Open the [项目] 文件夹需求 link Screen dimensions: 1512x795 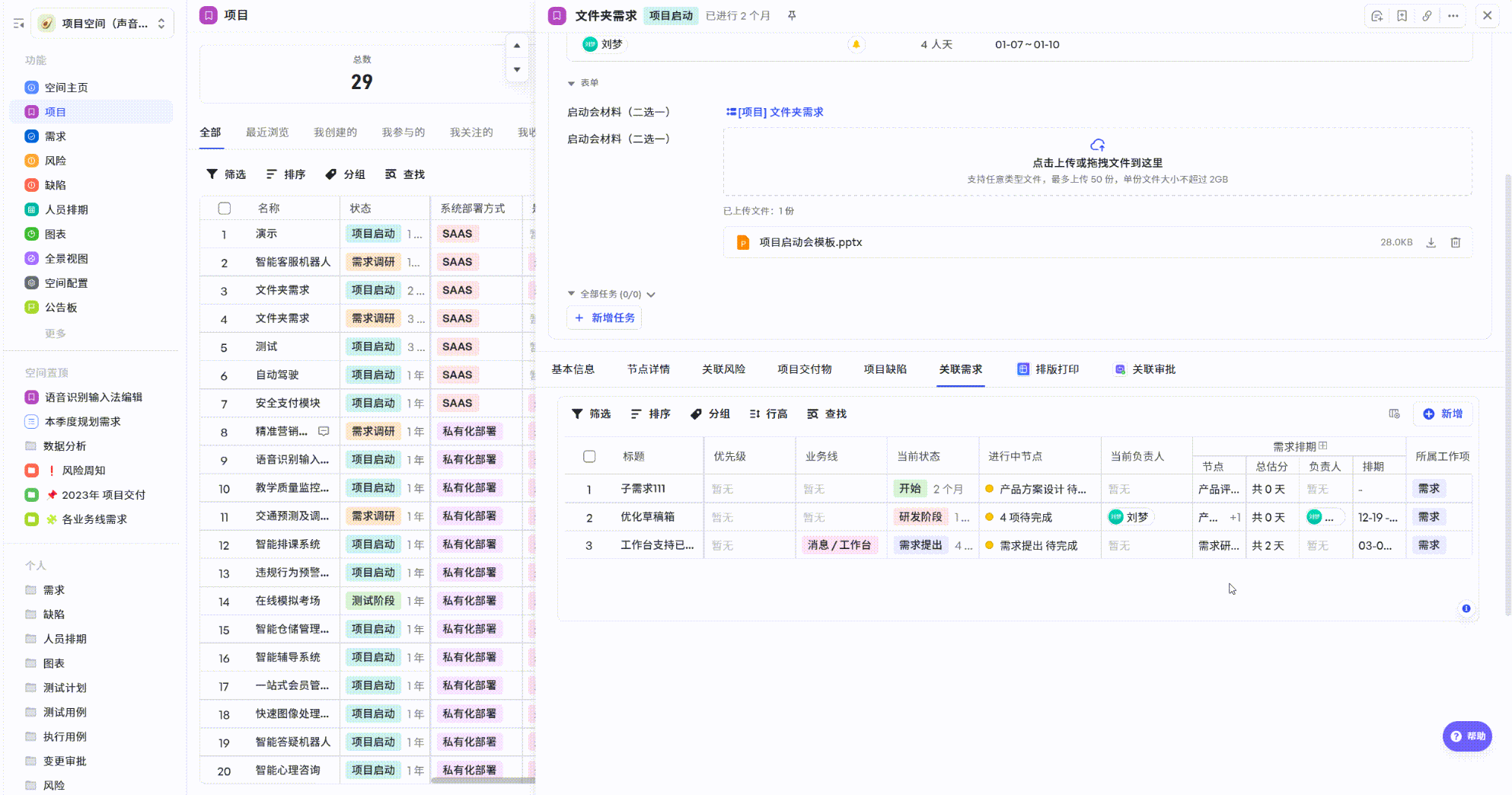coord(775,112)
